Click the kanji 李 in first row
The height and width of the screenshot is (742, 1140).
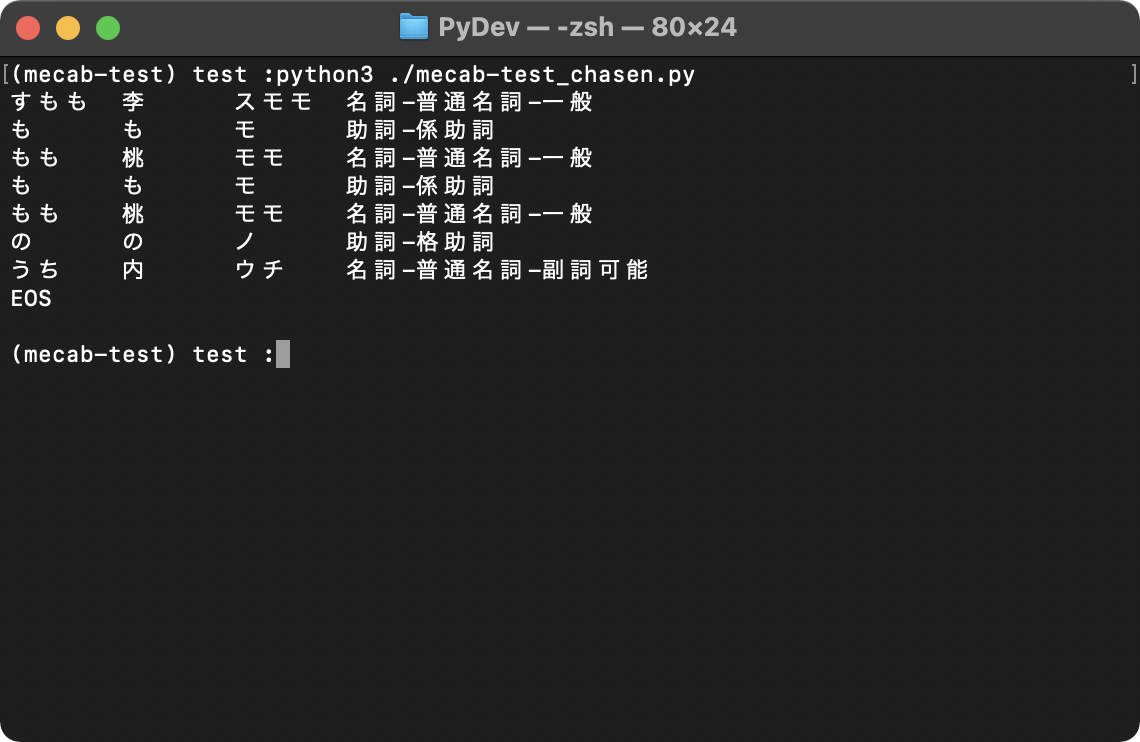(x=133, y=102)
